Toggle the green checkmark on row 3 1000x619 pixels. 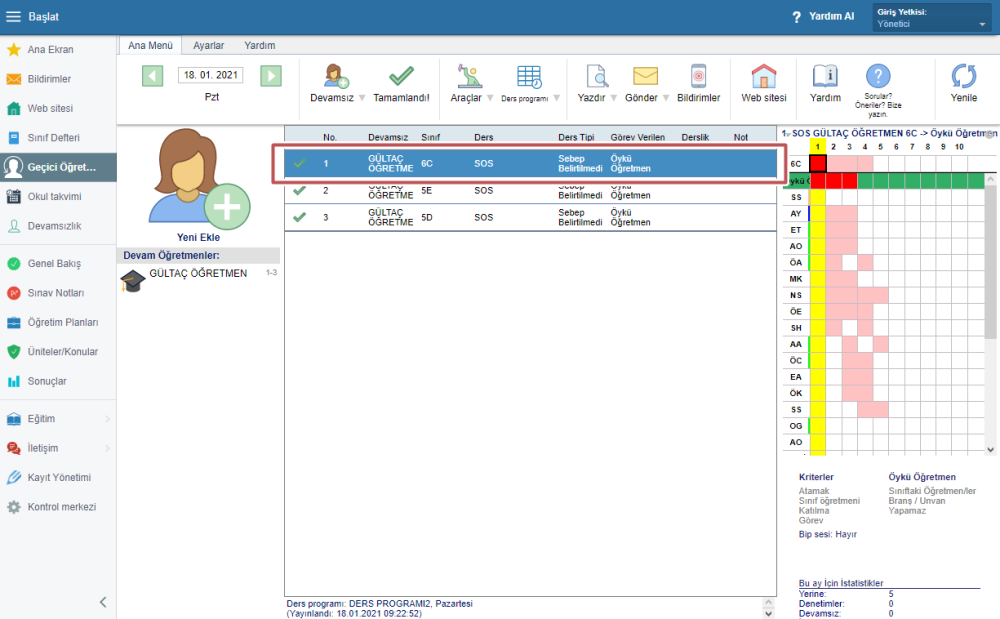(x=299, y=216)
